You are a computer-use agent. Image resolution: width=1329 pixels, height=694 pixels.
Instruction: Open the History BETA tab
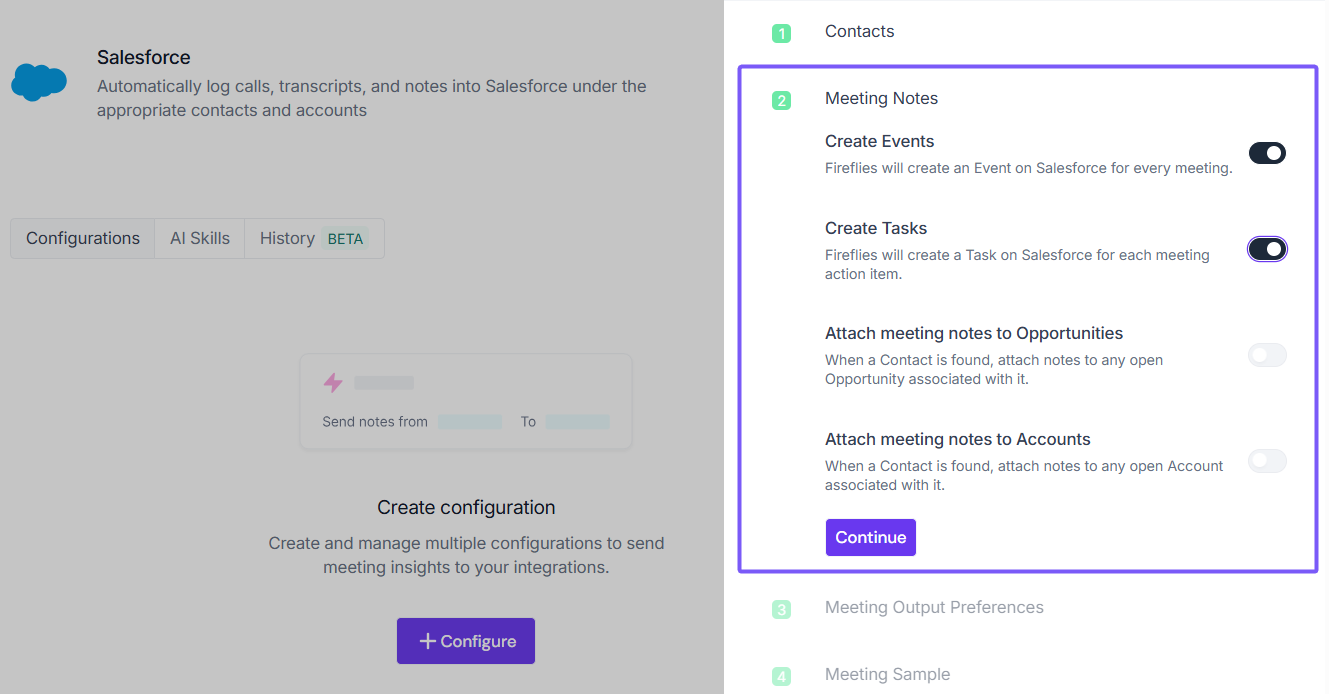click(x=314, y=238)
